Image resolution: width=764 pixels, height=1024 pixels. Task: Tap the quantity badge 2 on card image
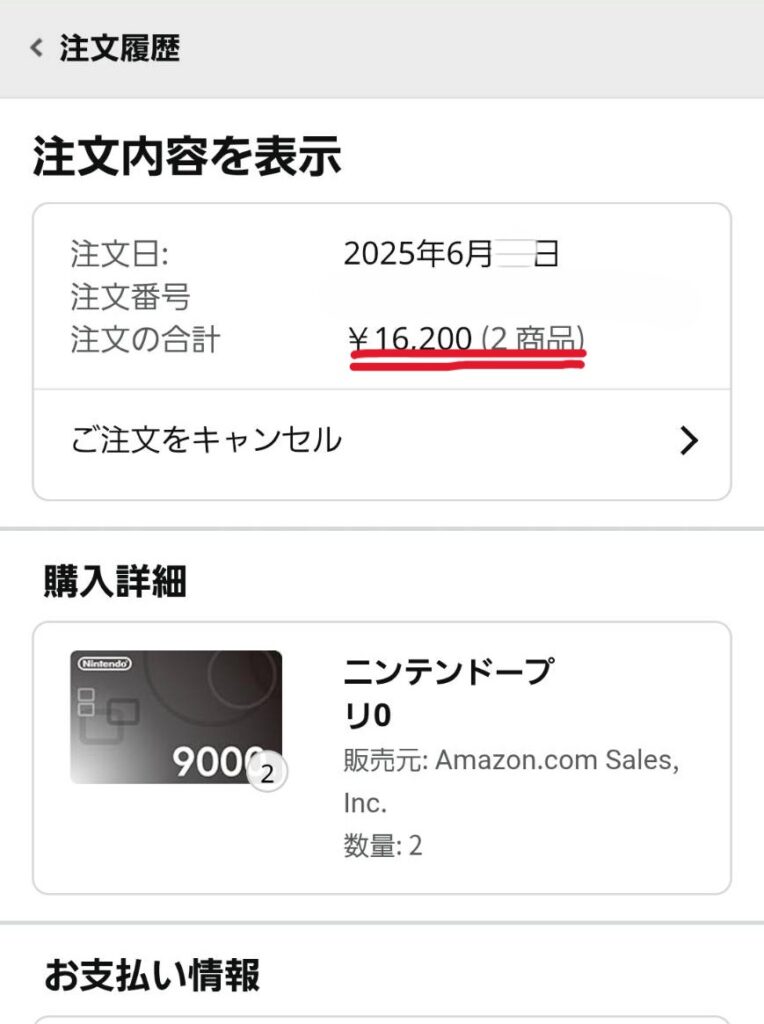(x=267, y=774)
